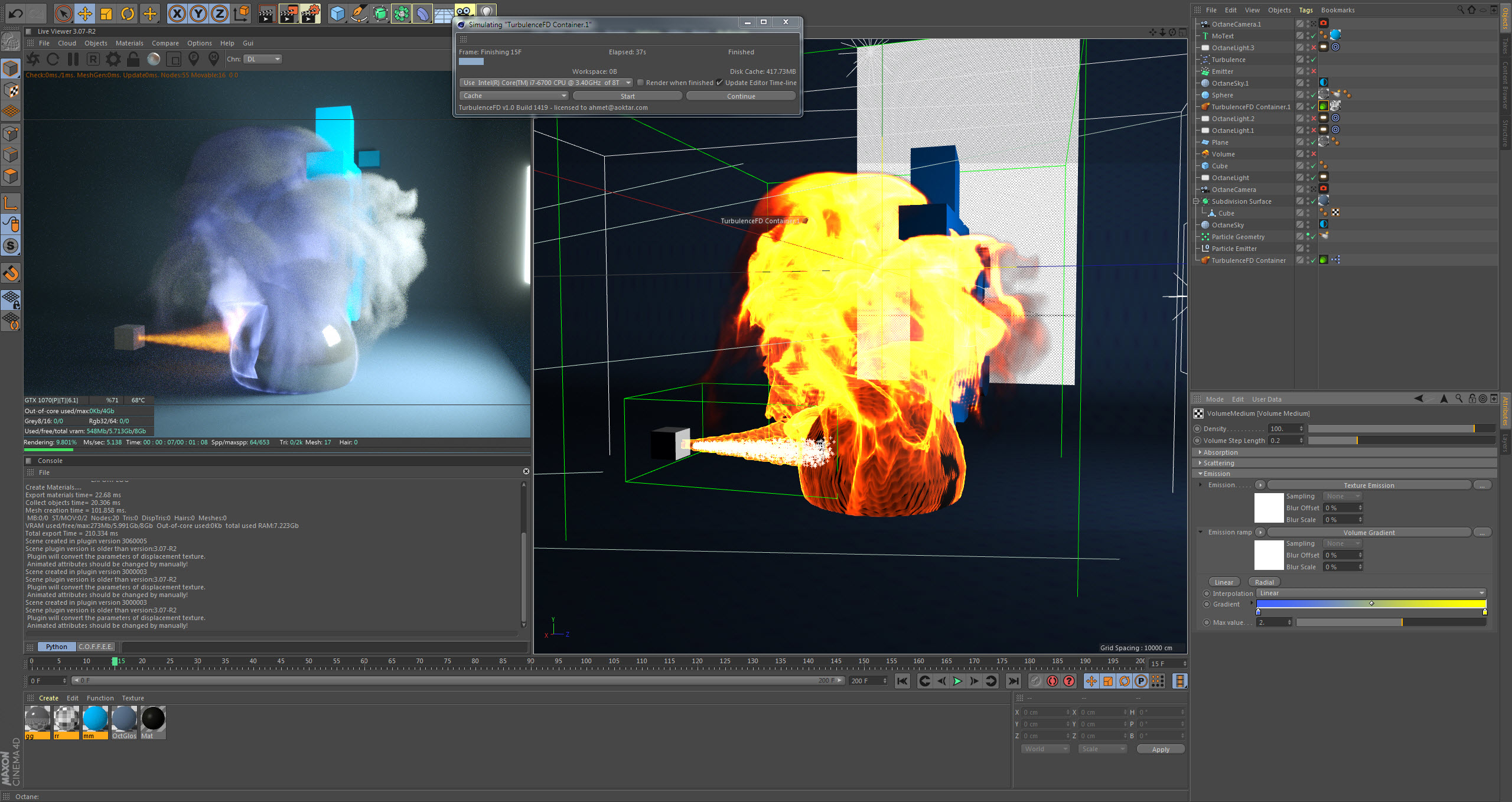Pause rendering in Live Viewer
This screenshot has height=802, width=1512.
pos(73,59)
